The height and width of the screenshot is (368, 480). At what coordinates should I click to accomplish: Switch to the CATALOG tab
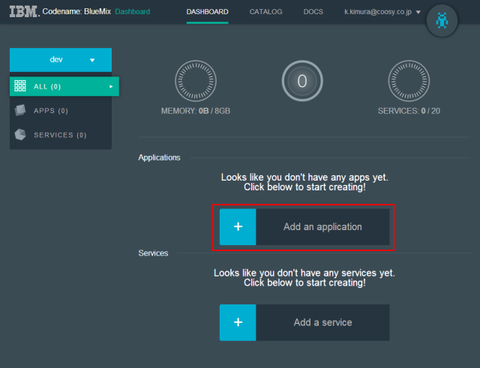pyautogui.click(x=266, y=12)
